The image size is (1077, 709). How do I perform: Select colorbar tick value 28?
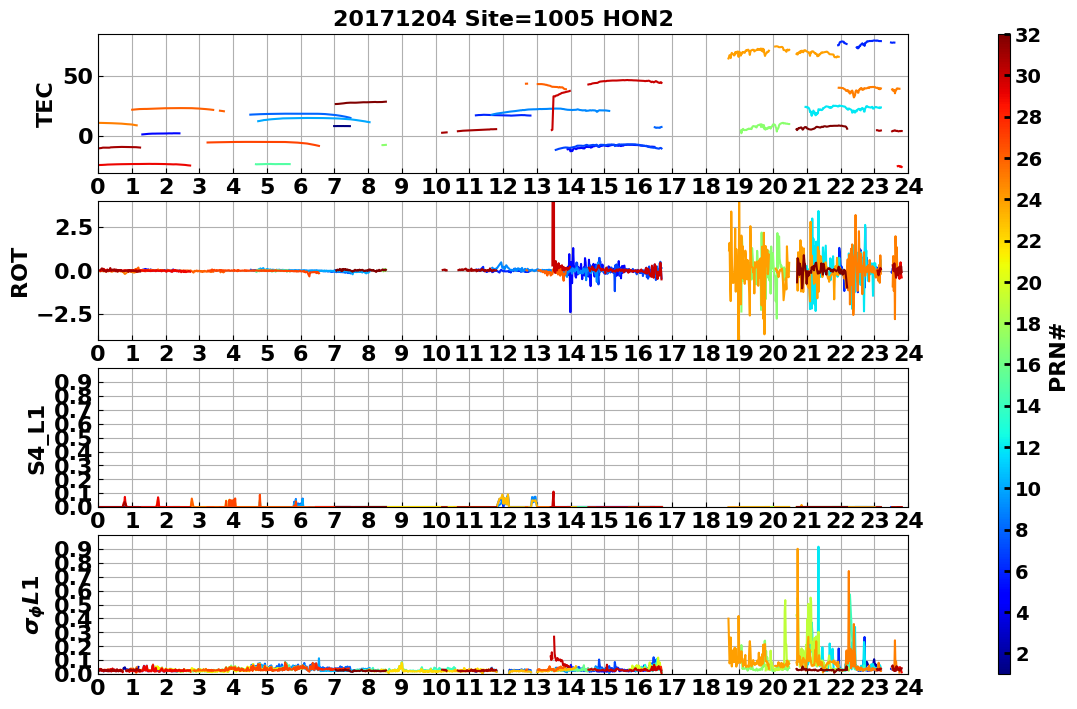click(x=1028, y=117)
